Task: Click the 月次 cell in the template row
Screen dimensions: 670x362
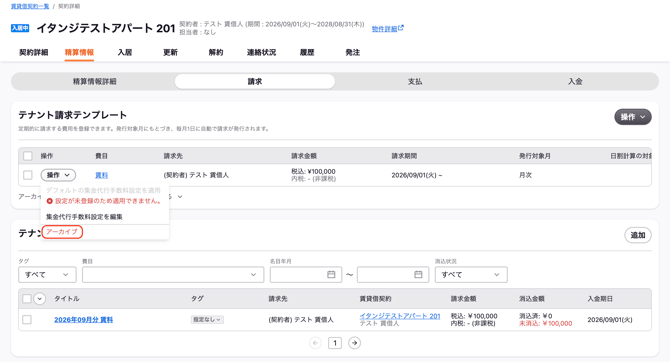Action: 526,175
